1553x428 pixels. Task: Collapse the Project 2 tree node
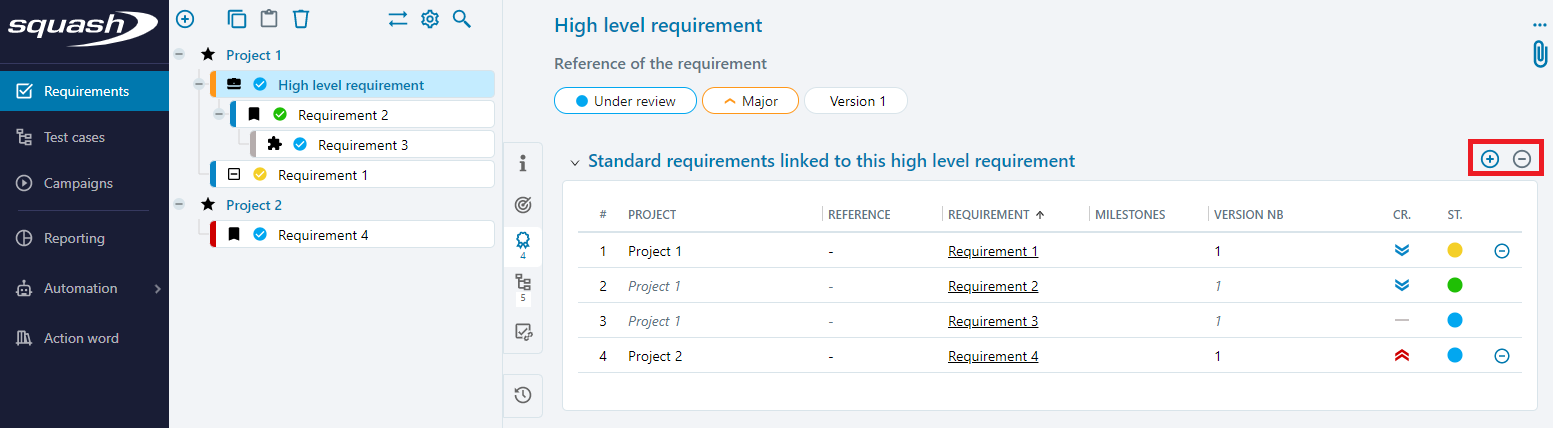click(179, 205)
